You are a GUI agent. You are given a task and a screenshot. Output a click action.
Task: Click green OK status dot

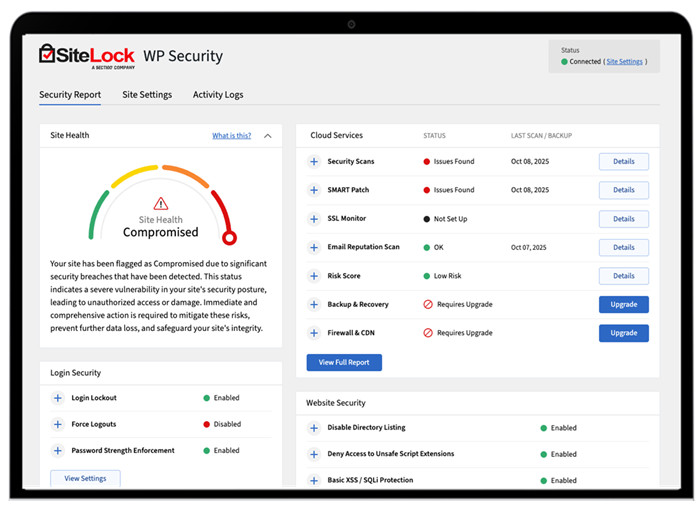[x=427, y=248]
